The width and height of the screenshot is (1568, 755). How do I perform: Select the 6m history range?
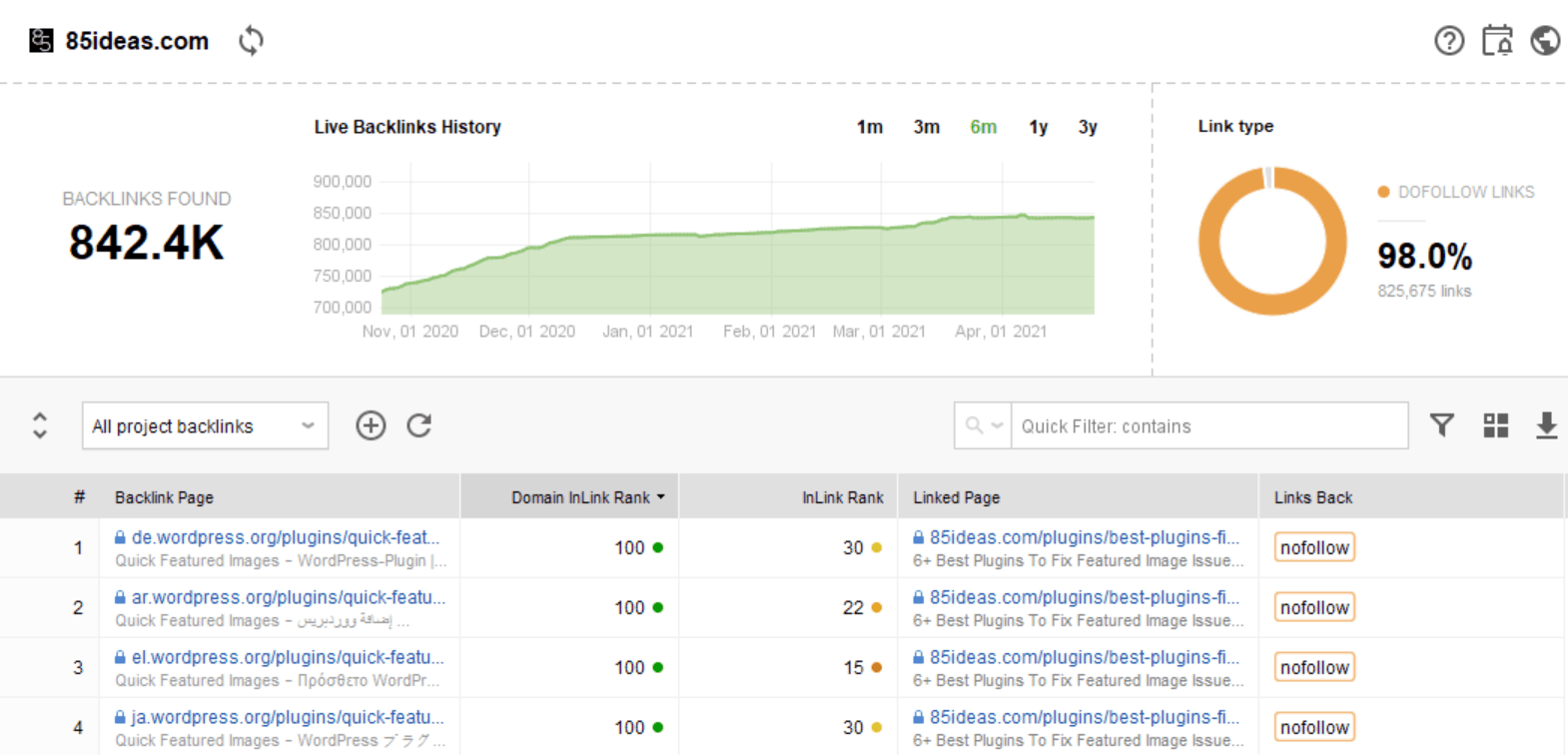coord(984,127)
